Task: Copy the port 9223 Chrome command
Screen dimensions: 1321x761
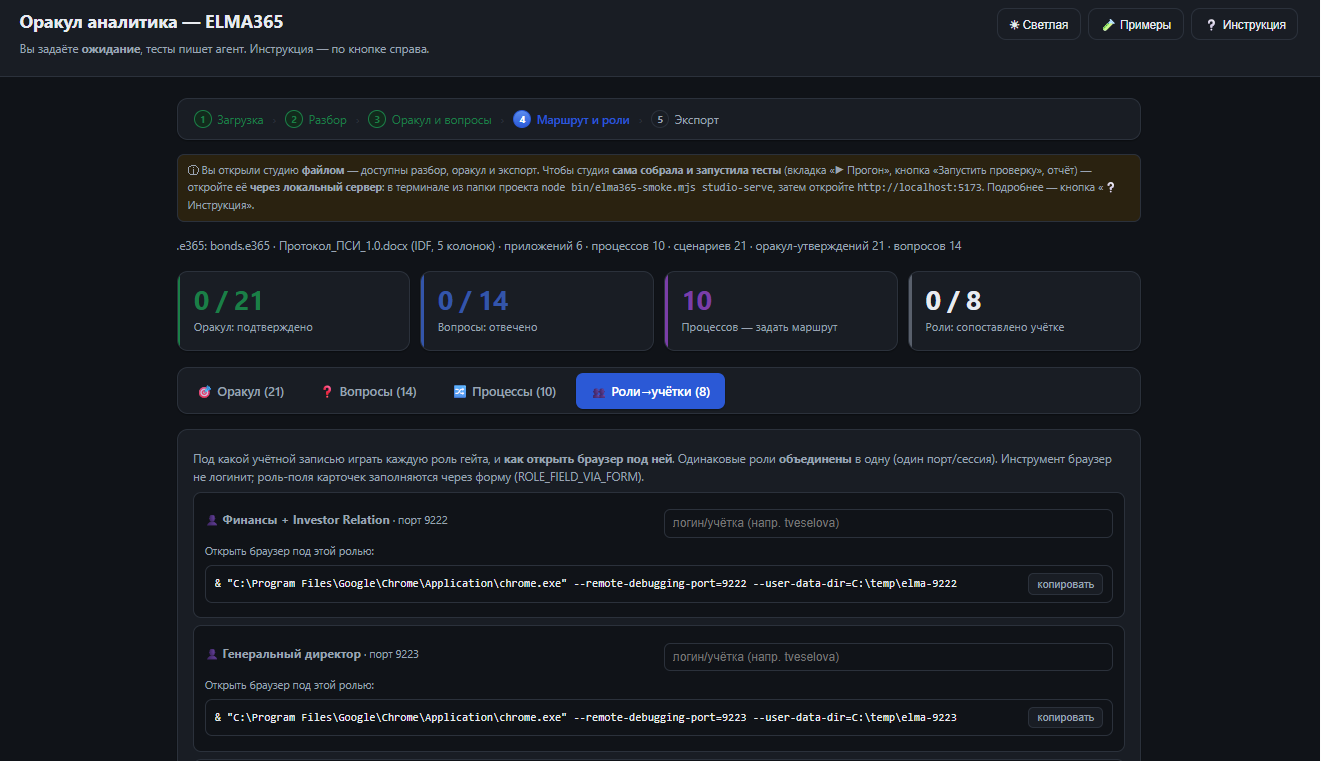Action: [x=1065, y=717]
